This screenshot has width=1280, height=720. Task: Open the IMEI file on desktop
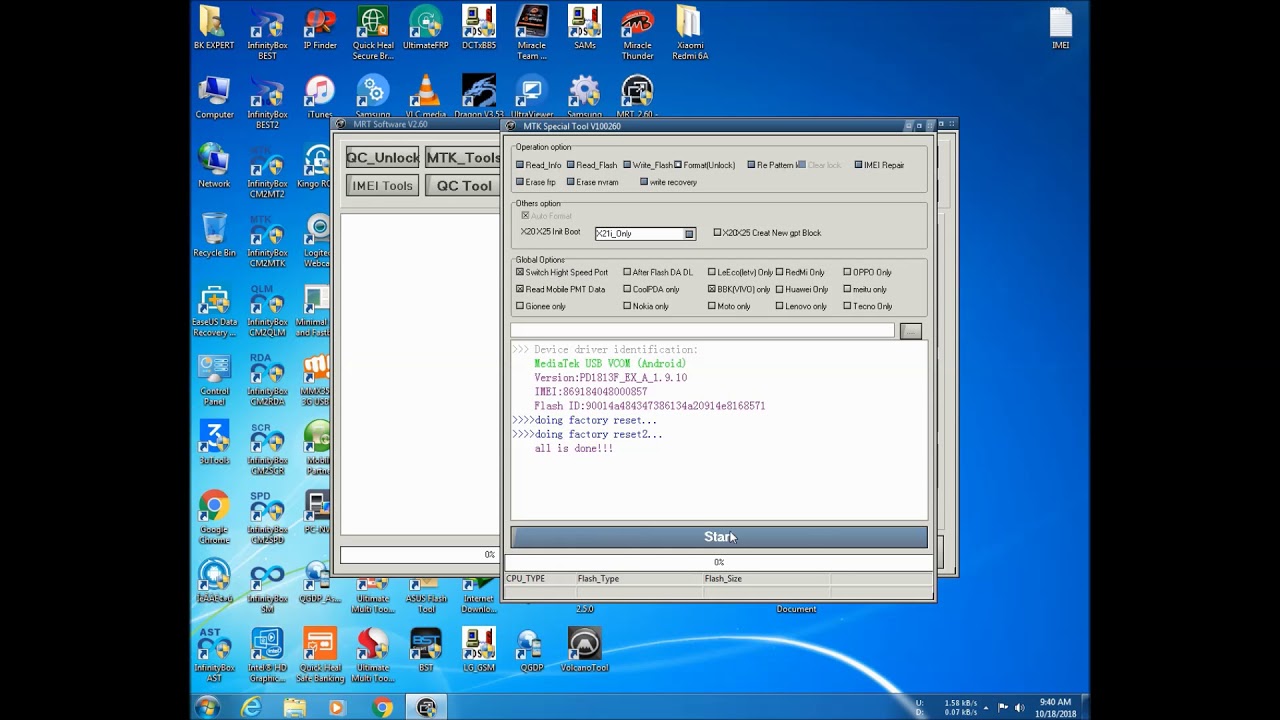click(1061, 28)
